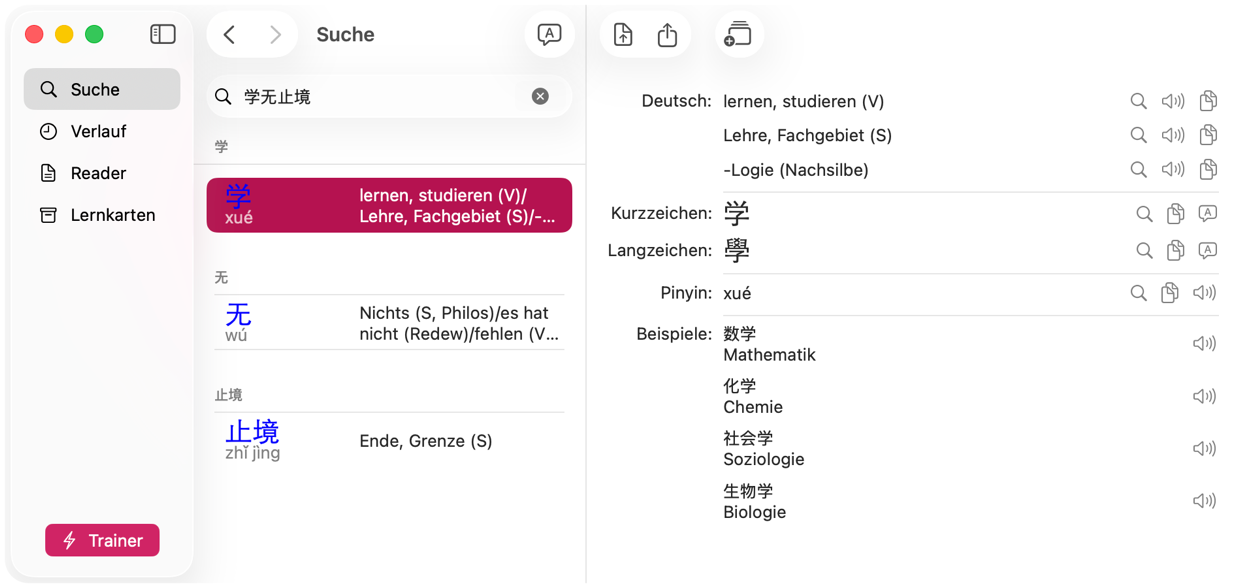The image size is (1240, 588).
Task: Open Lernkarten in the sidebar
Action: pos(102,215)
